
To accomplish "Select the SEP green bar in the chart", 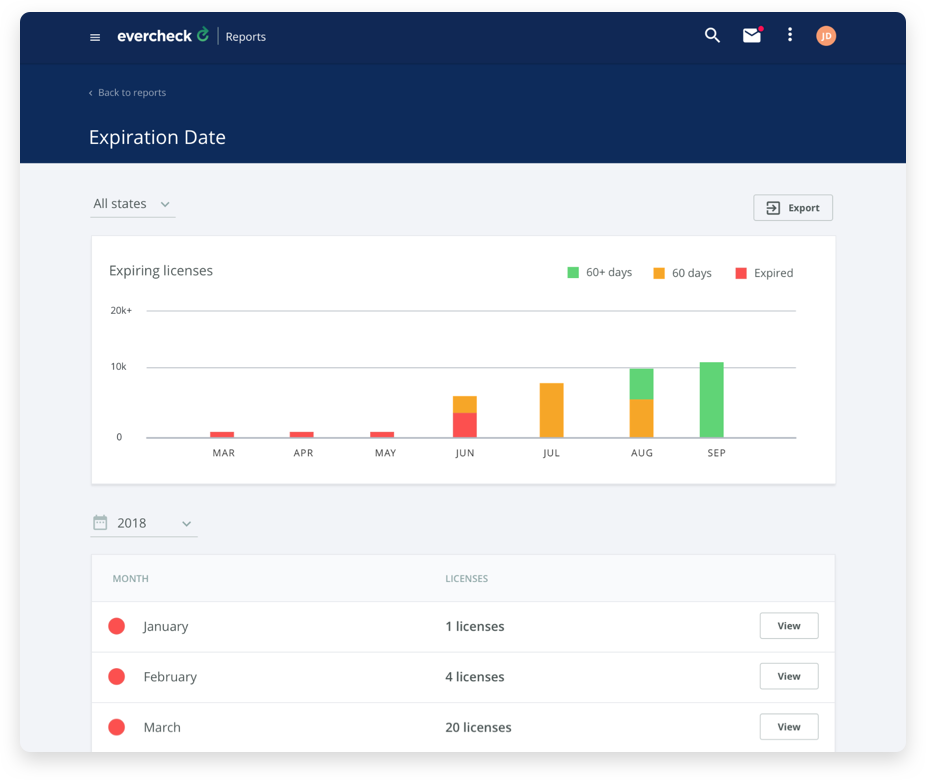I will point(711,398).
